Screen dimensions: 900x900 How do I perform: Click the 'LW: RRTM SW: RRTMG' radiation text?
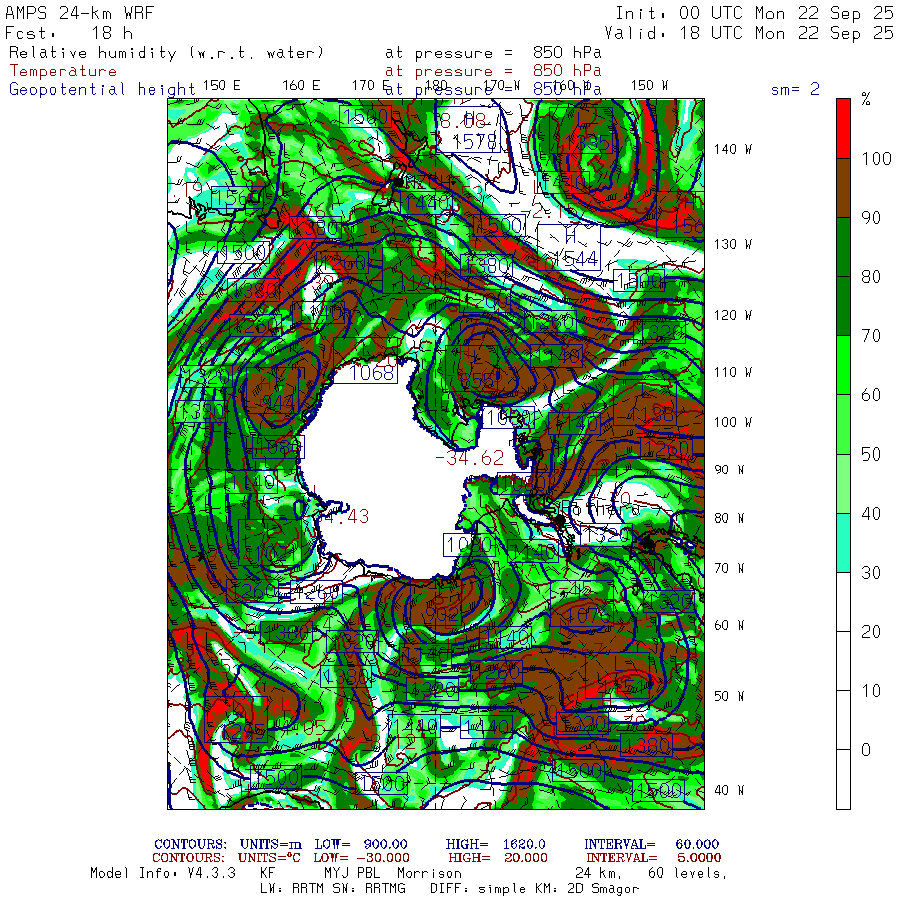click(332, 889)
